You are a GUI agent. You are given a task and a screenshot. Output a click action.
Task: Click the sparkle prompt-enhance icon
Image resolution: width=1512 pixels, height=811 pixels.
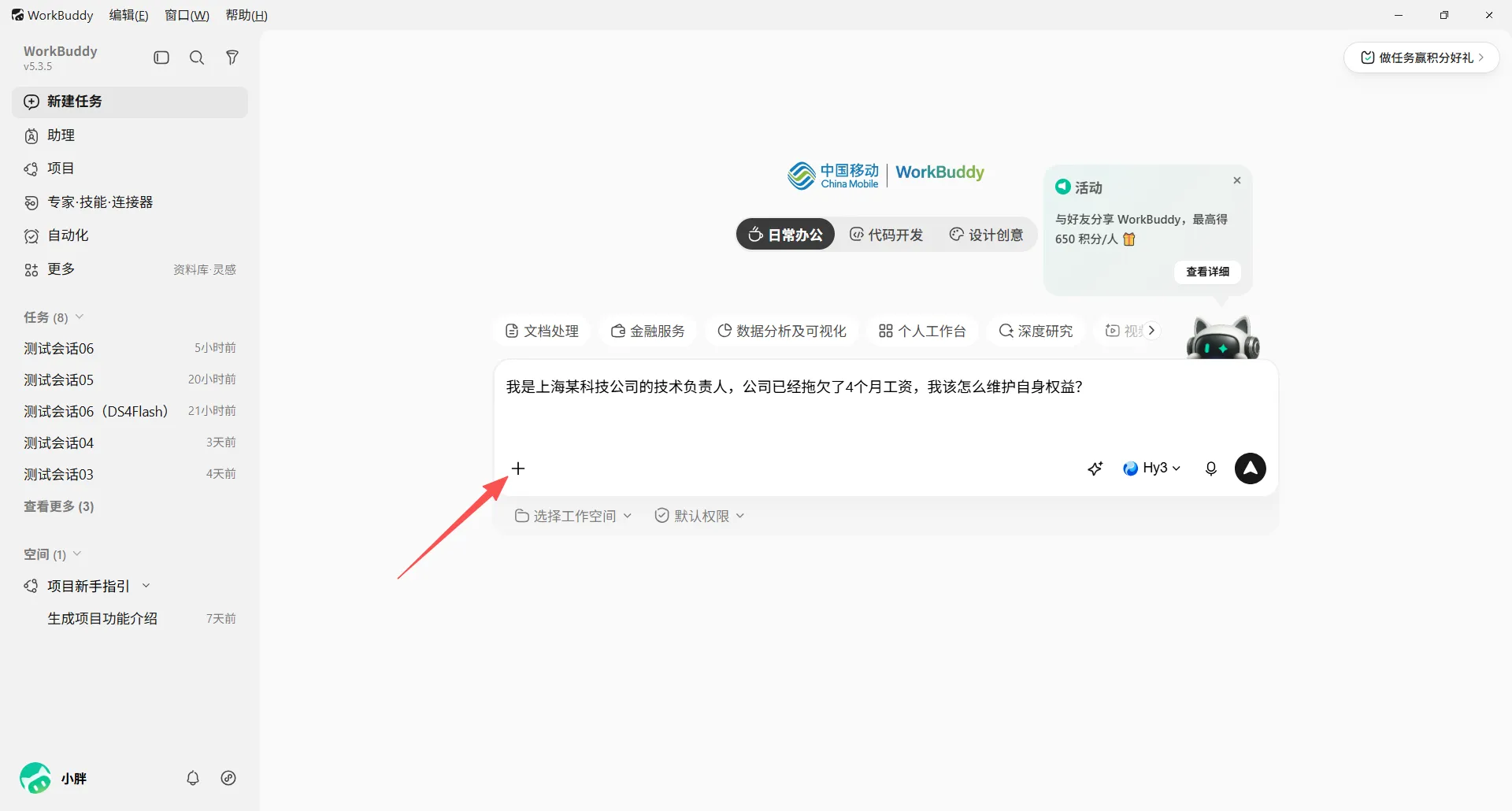point(1095,468)
